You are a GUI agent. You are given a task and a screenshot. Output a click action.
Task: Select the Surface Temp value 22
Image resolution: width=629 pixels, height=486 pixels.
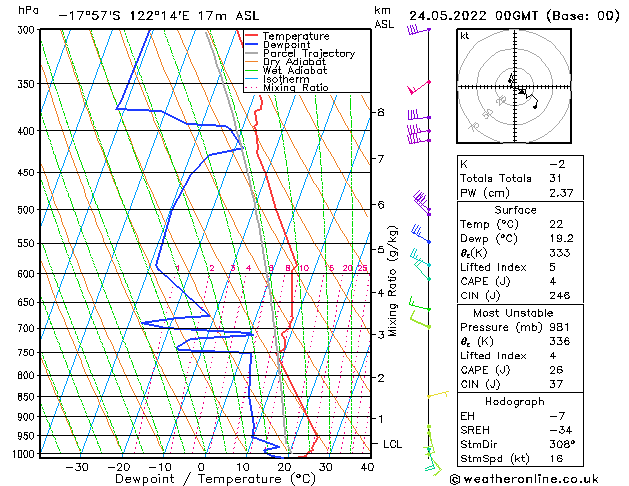coord(556,224)
